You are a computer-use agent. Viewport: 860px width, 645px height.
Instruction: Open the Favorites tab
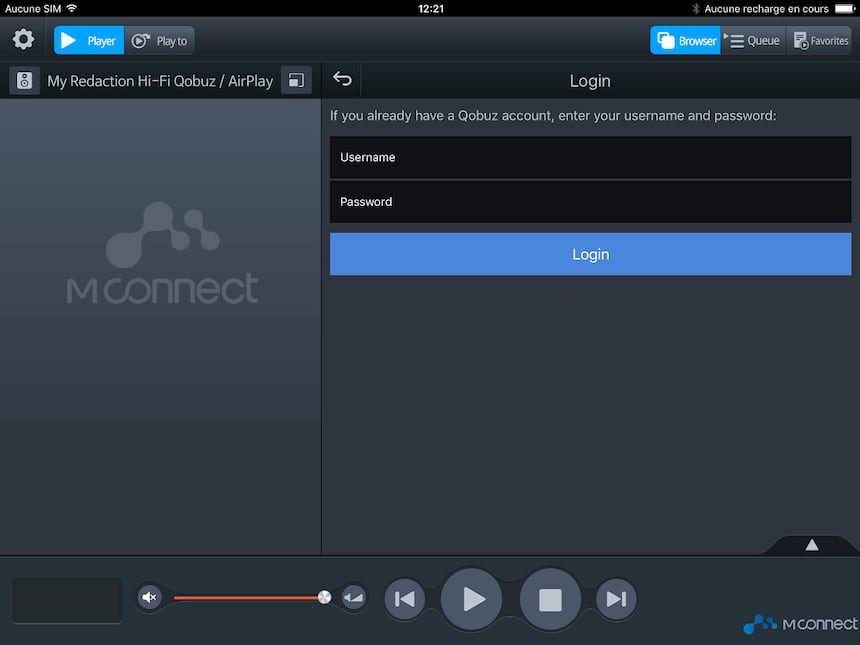pyautogui.click(x=819, y=41)
